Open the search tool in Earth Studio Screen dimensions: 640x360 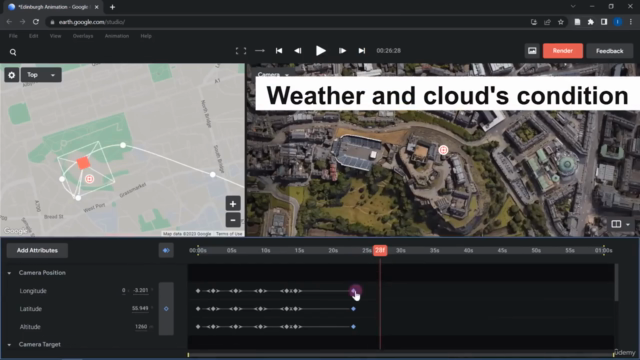pyautogui.click(x=13, y=52)
